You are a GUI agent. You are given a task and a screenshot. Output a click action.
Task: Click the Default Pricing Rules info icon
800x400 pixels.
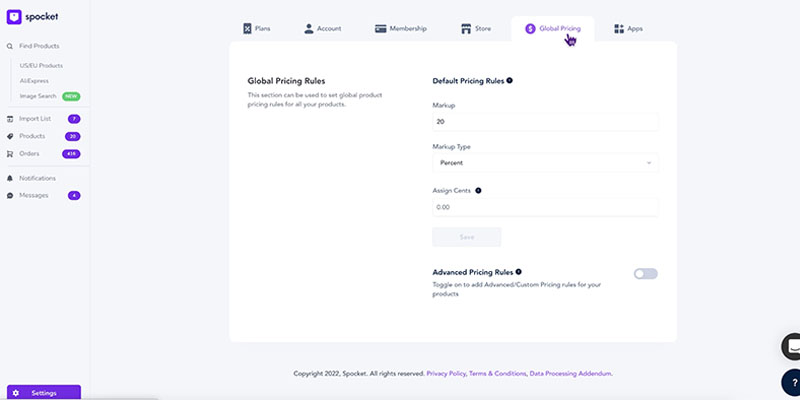click(510, 80)
